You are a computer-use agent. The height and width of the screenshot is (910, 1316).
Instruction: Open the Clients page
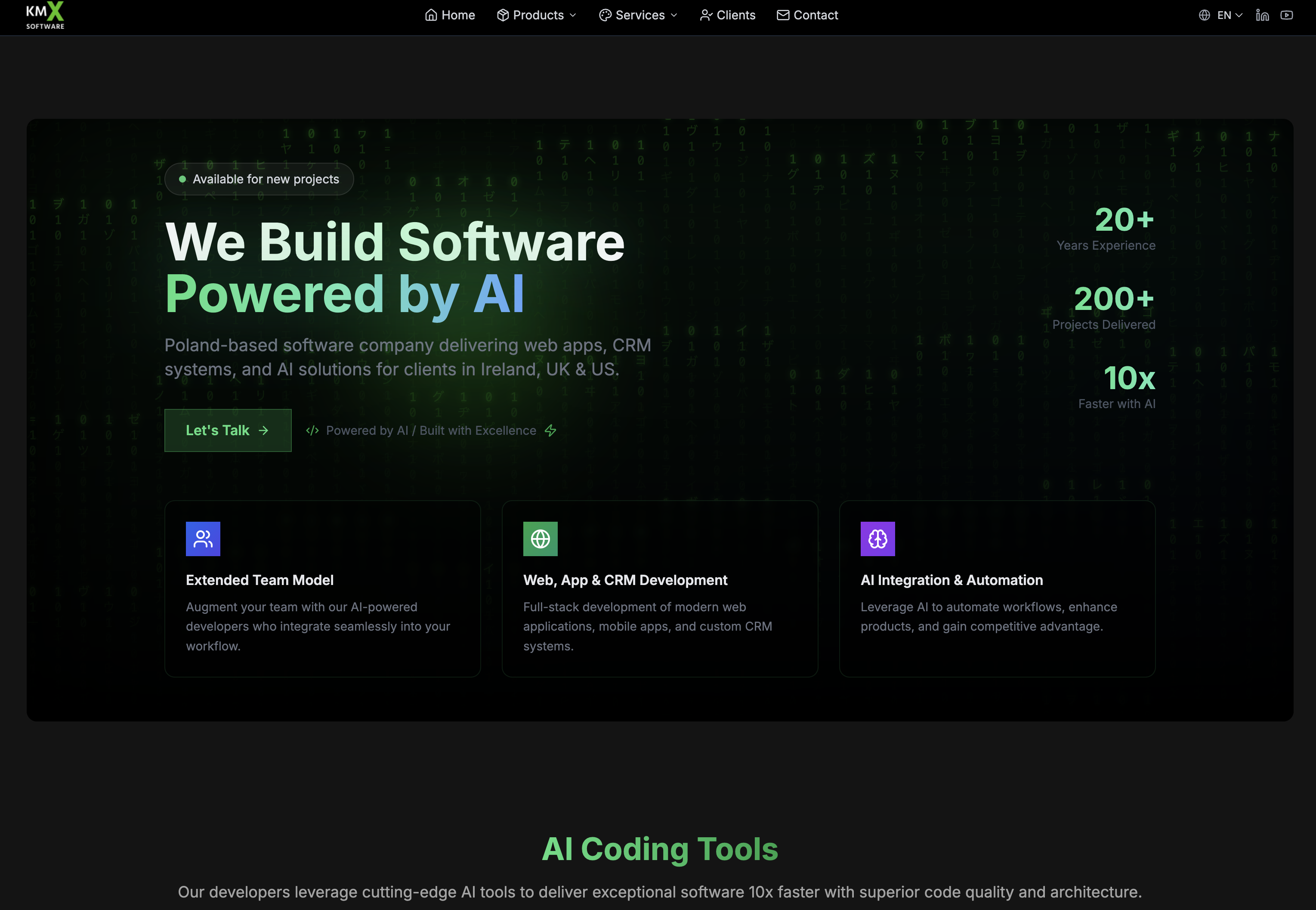click(728, 15)
